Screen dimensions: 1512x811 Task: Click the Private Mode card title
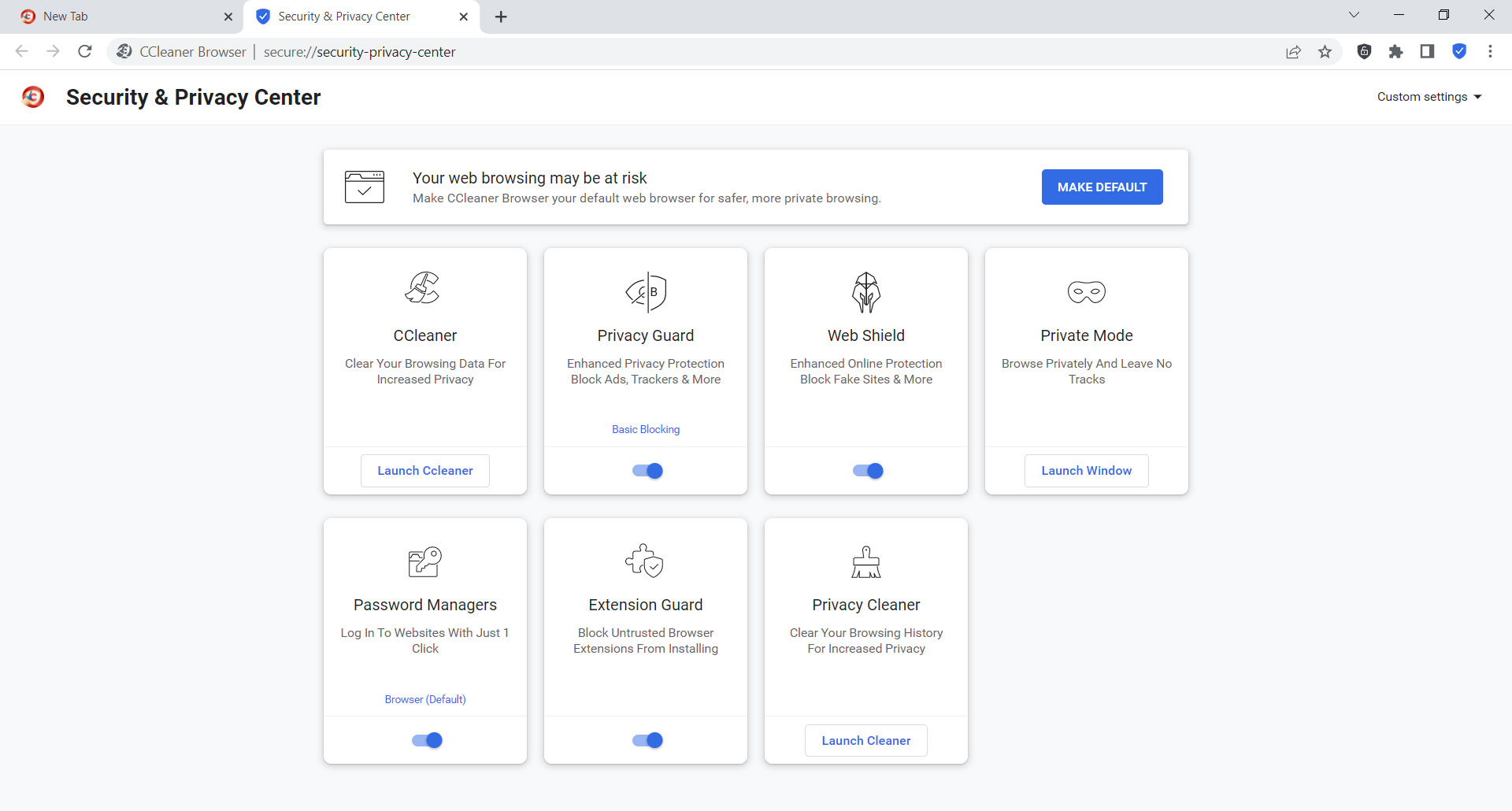(x=1087, y=335)
